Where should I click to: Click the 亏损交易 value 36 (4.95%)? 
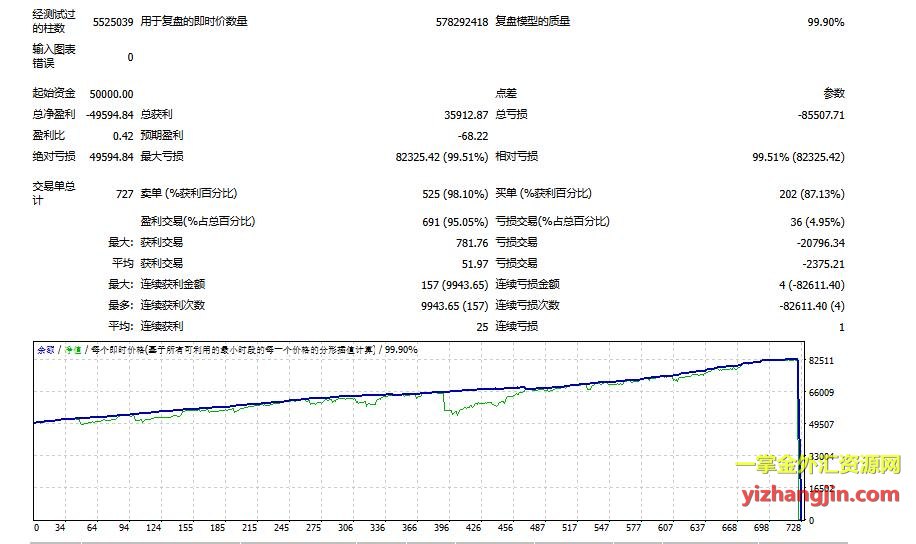click(x=814, y=222)
